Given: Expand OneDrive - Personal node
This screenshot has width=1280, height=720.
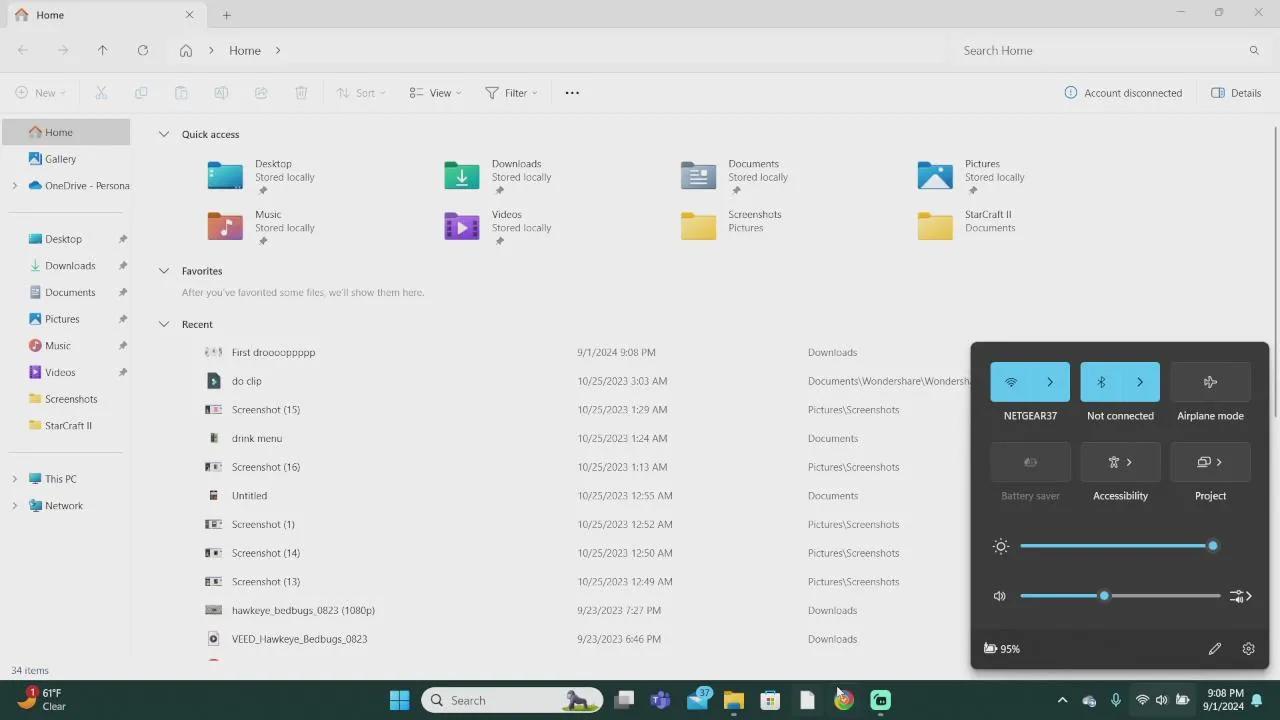Looking at the screenshot, I should (14, 186).
